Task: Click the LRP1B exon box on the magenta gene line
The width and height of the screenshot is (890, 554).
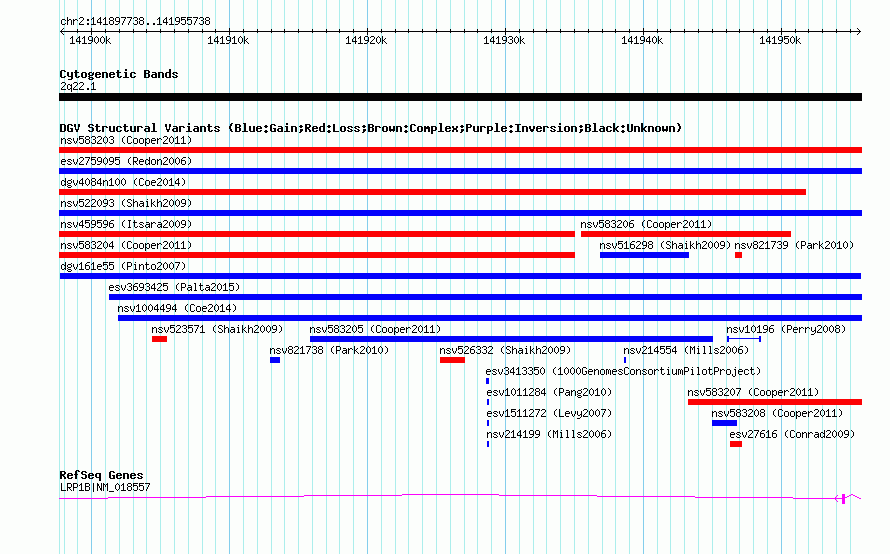Action: point(843,498)
